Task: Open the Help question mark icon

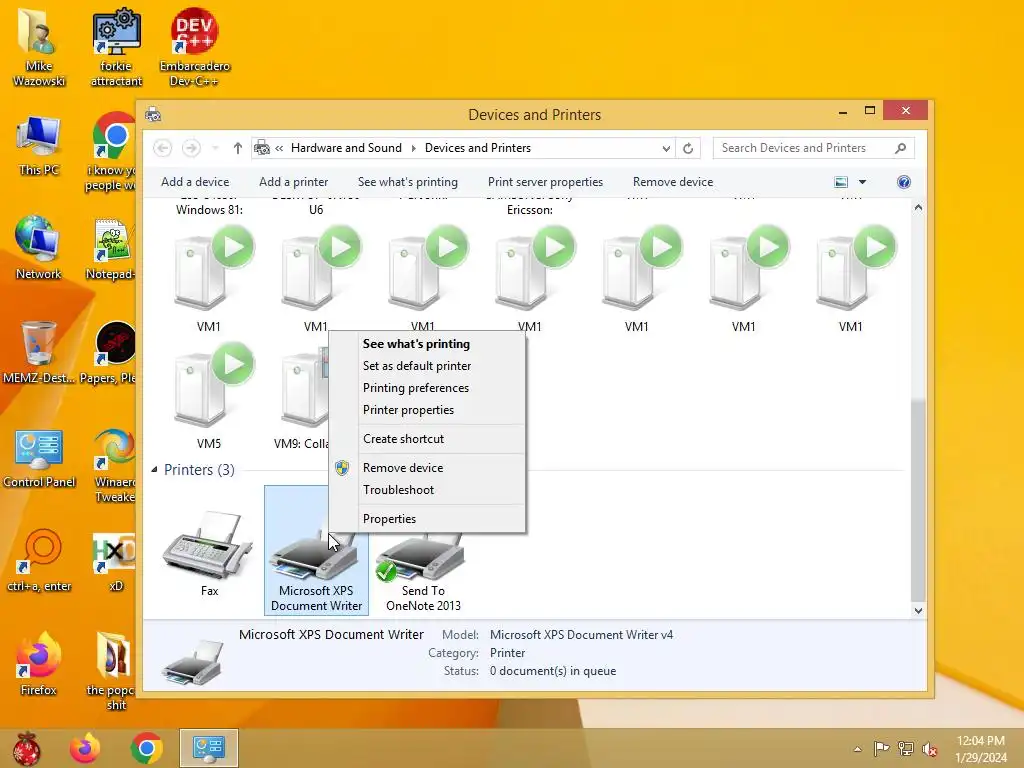Action: click(904, 182)
